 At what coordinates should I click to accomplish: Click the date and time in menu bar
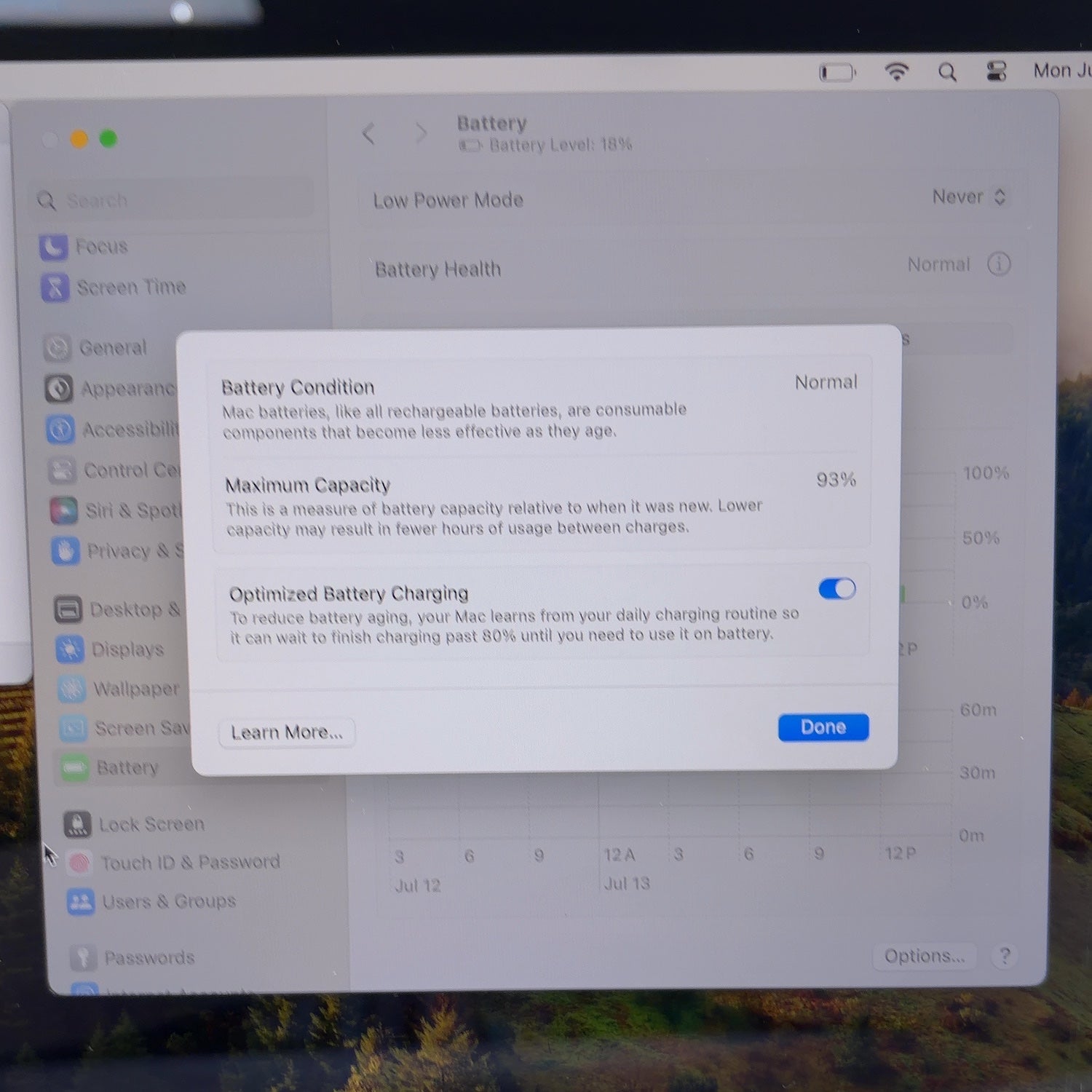click(x=1062, y=71)
